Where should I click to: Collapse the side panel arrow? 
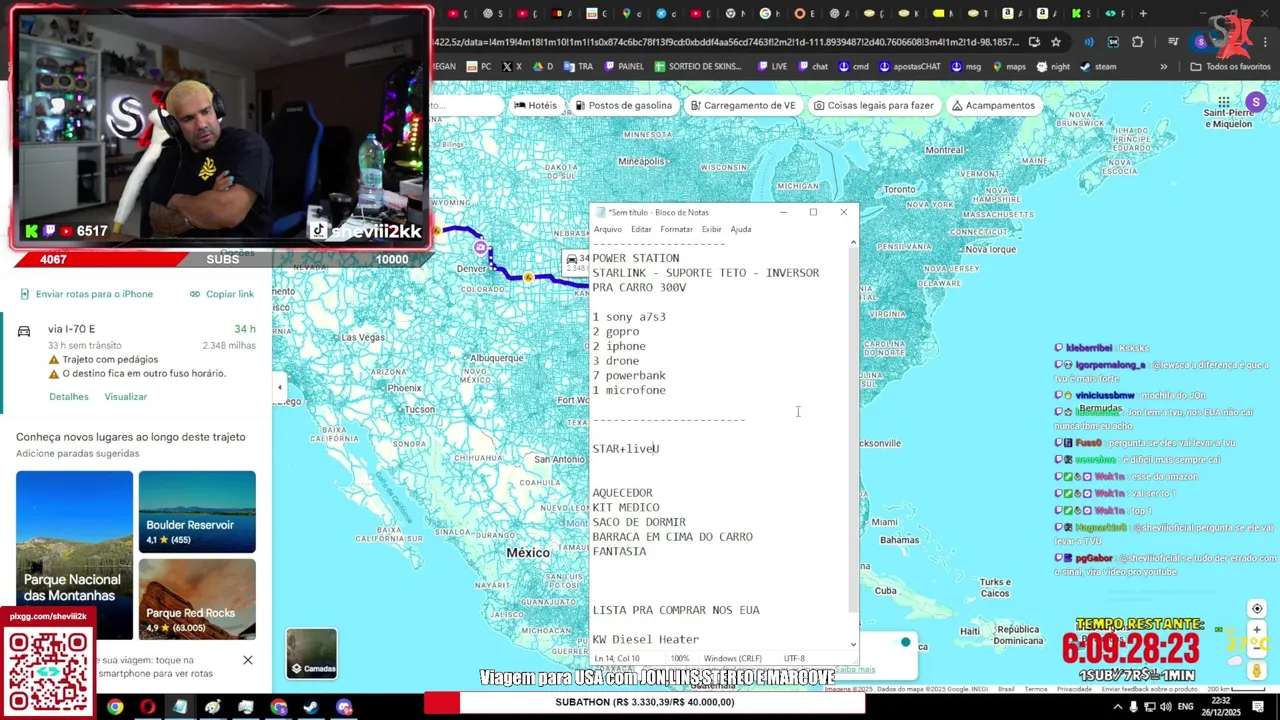[x=280, y=387]
